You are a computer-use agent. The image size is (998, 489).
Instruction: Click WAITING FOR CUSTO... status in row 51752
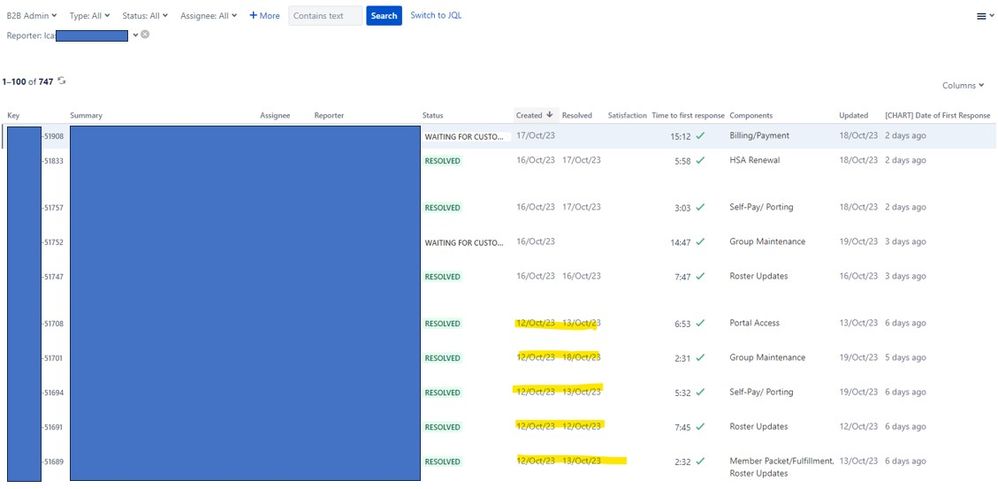(x=464, y=243)
